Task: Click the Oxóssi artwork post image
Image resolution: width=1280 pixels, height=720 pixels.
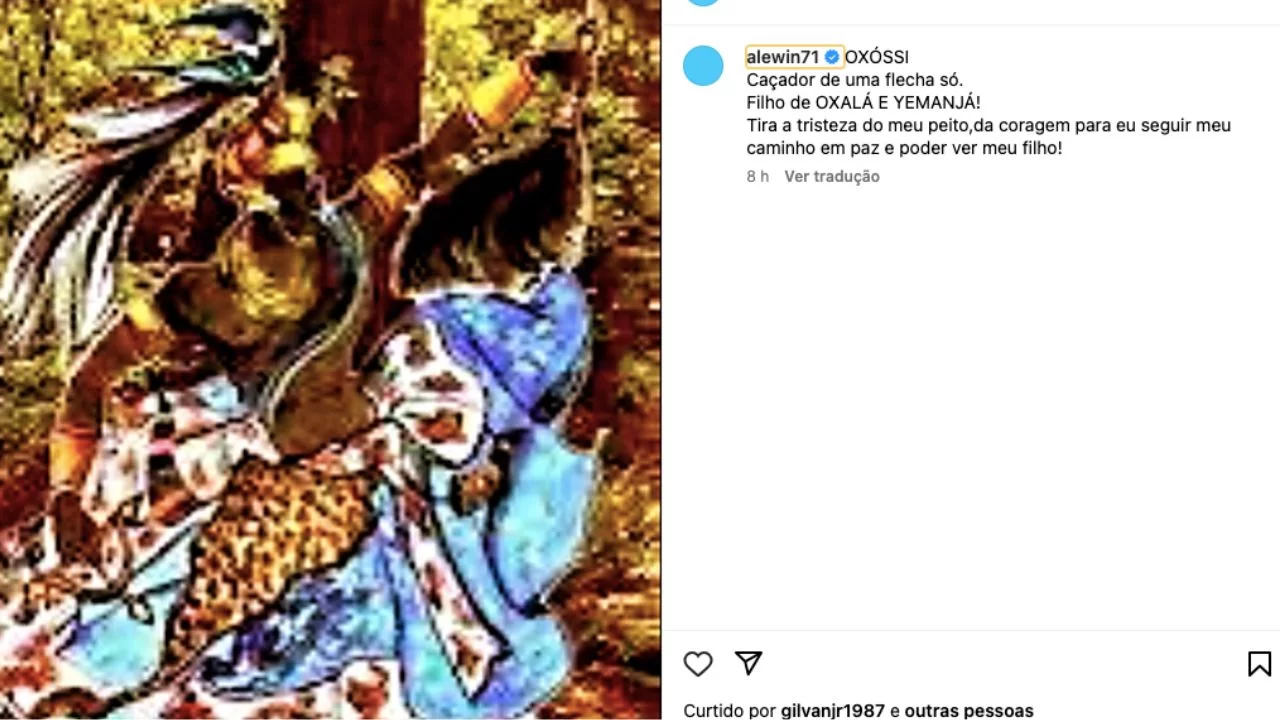Action: pyautogui.click(x=330, y=360)
